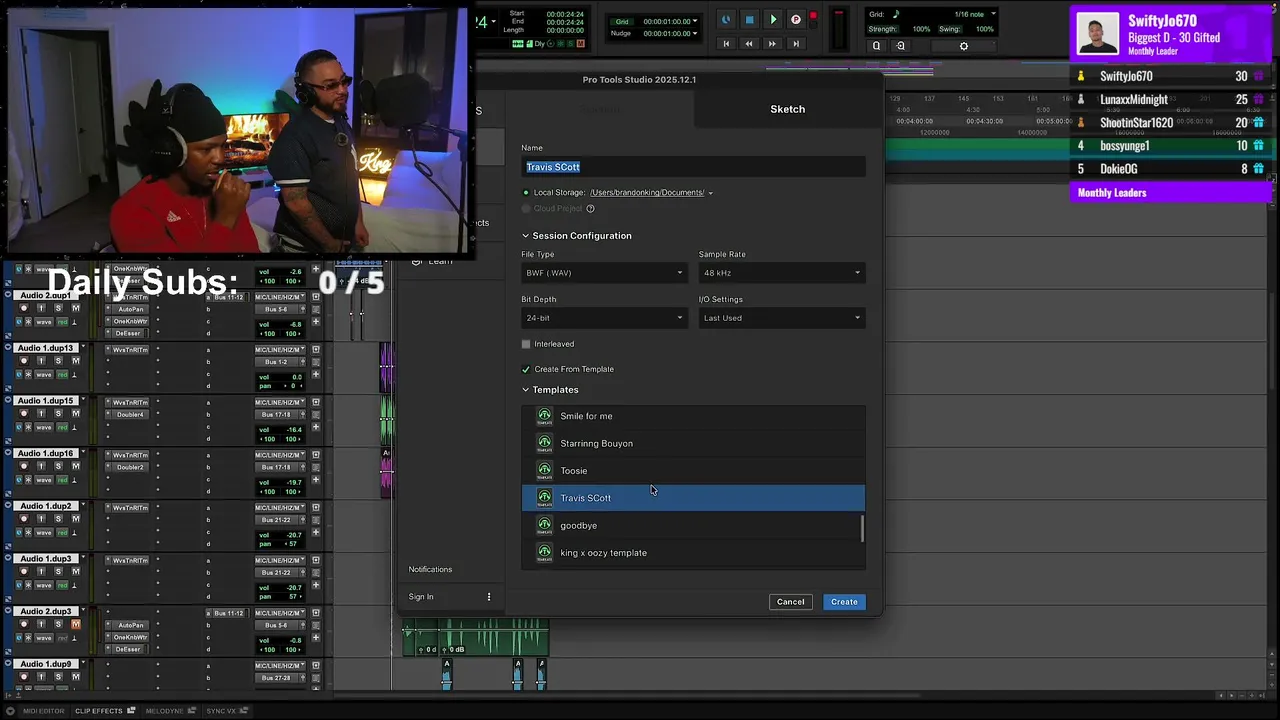
Task: Open the Sample Rate 48 kHz dropdown
Action: point(781,273)
